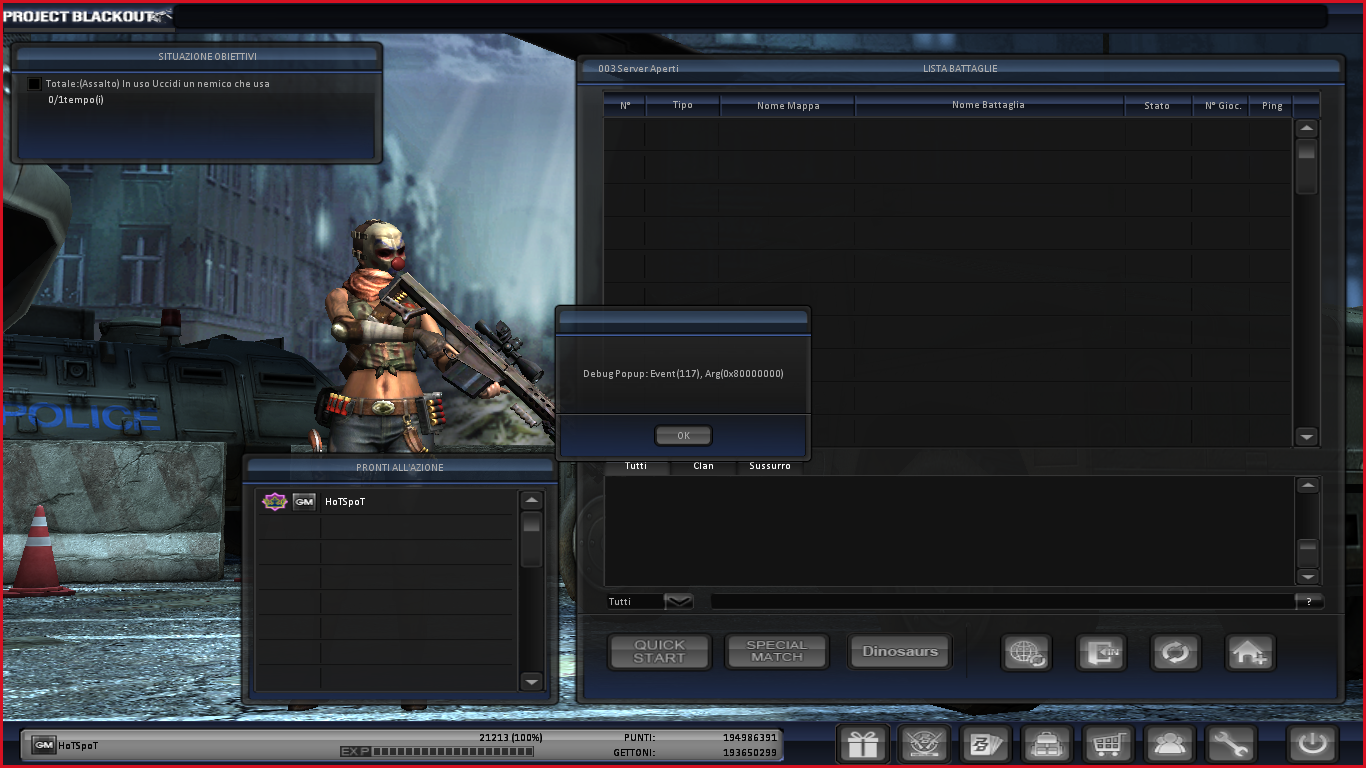Switch to the Tutti chat tab

click(x=636, y=466)
